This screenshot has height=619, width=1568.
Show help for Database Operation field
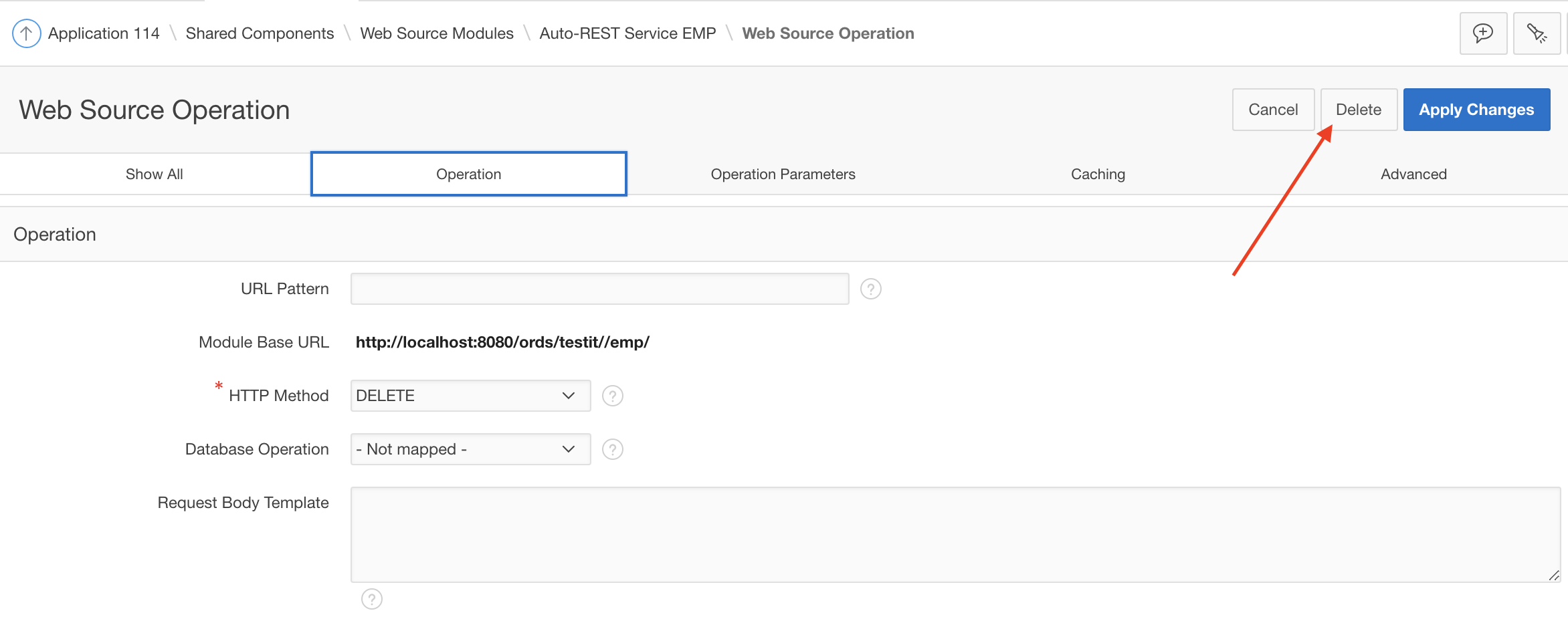[612, 449]
